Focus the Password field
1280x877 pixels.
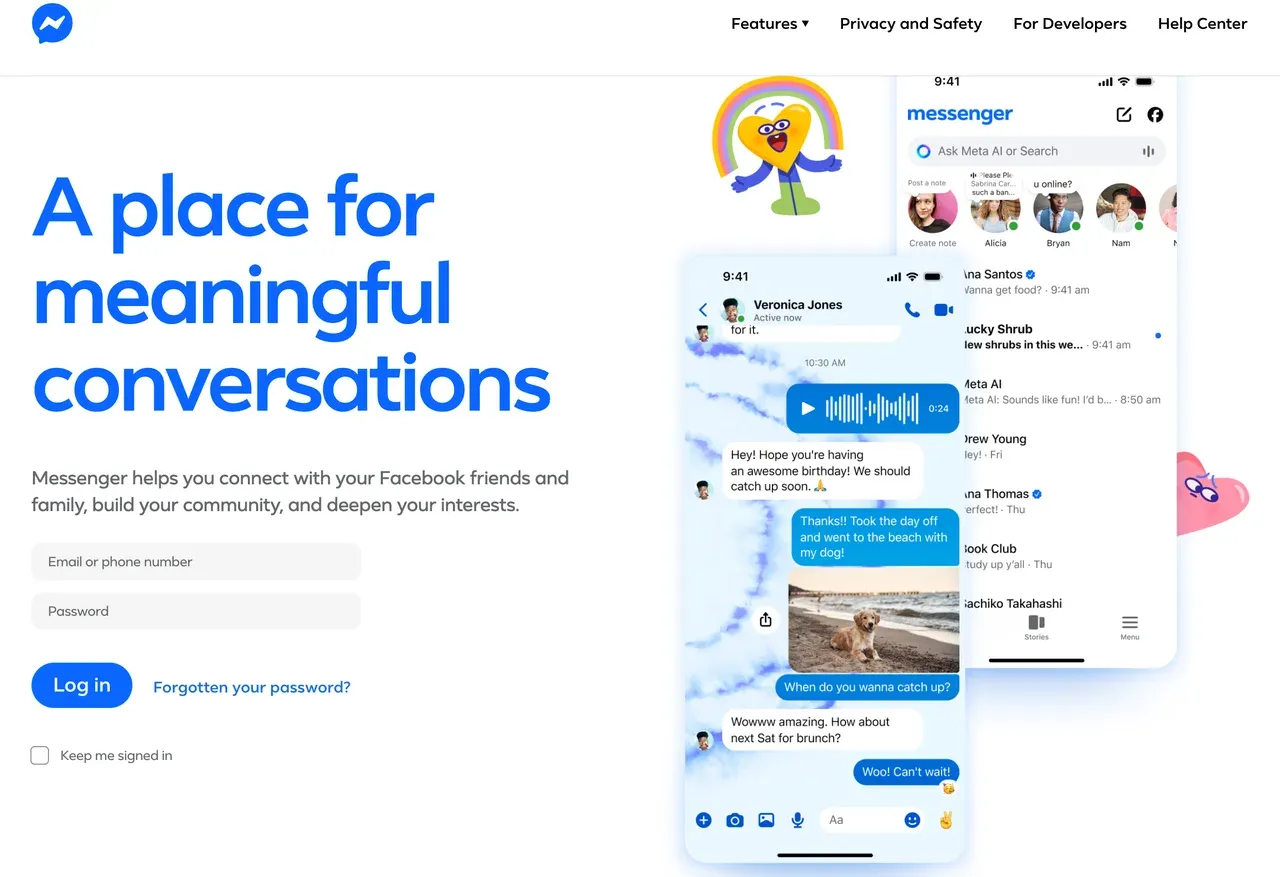coord(196,611)
